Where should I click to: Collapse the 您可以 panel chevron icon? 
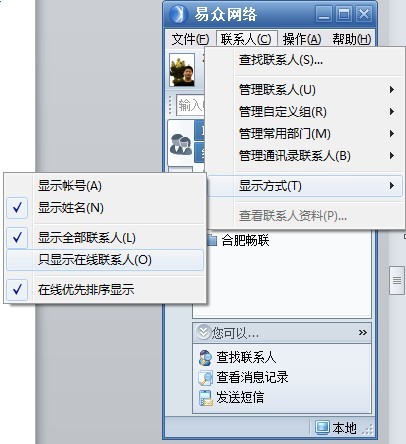click(203, 332)
